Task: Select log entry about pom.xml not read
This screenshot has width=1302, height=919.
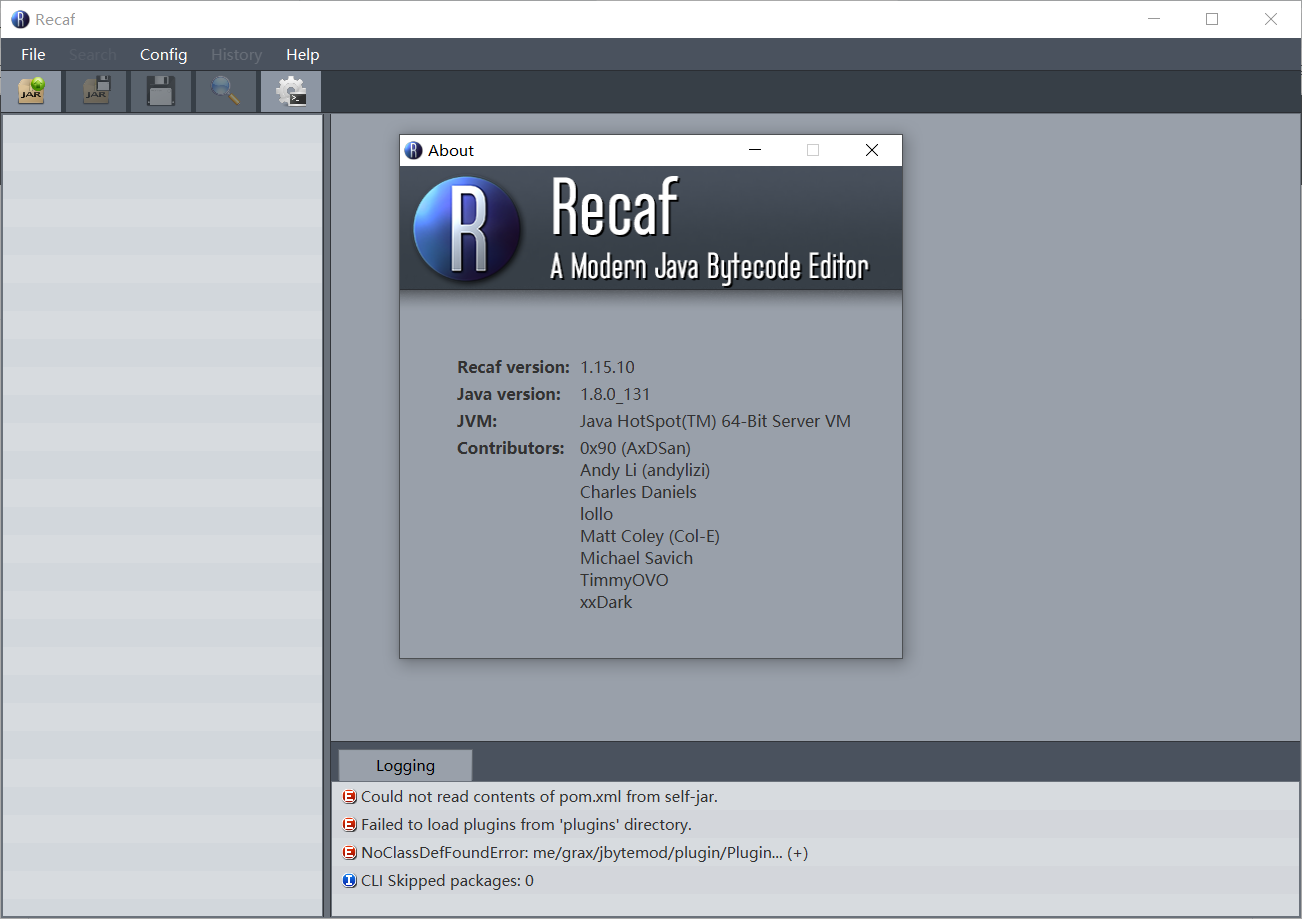Action: point(816,797)
